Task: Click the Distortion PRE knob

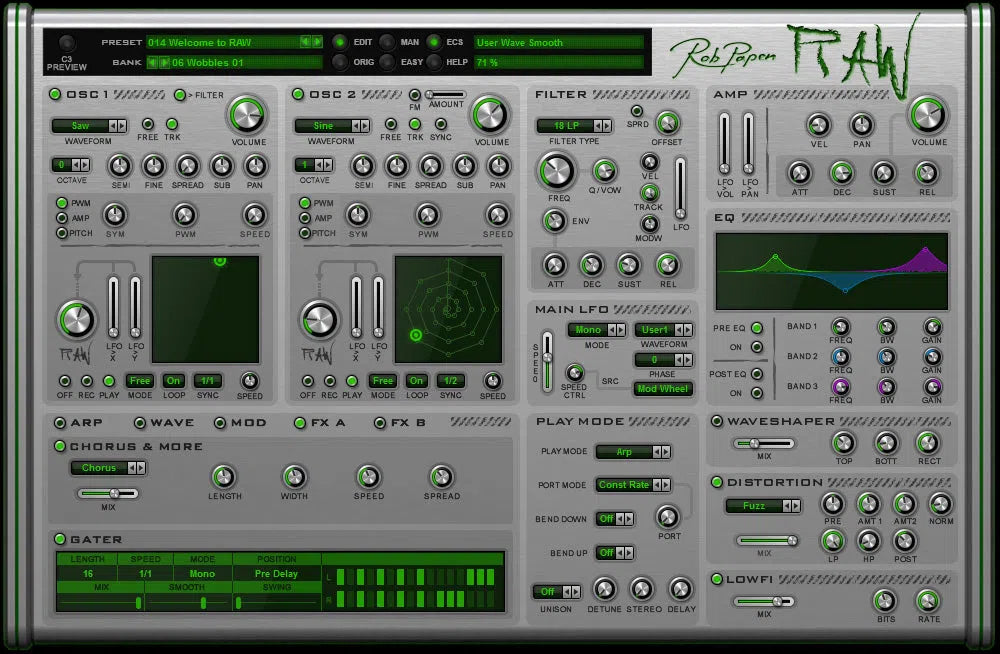Action: [x=833, y=506]
